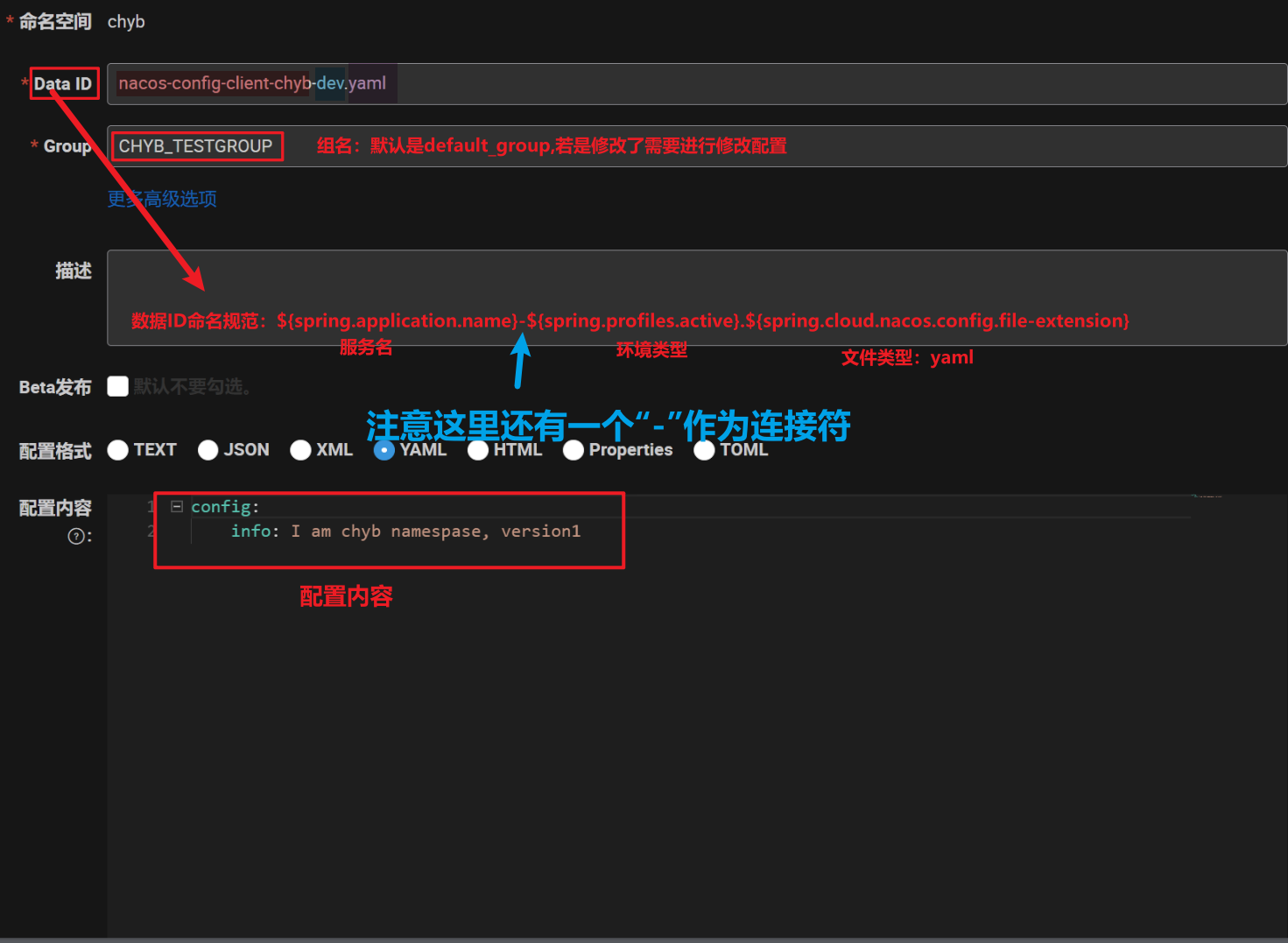1288x943 pixels.
Task: Select the XML format radio button
Action: pos(300,450)
